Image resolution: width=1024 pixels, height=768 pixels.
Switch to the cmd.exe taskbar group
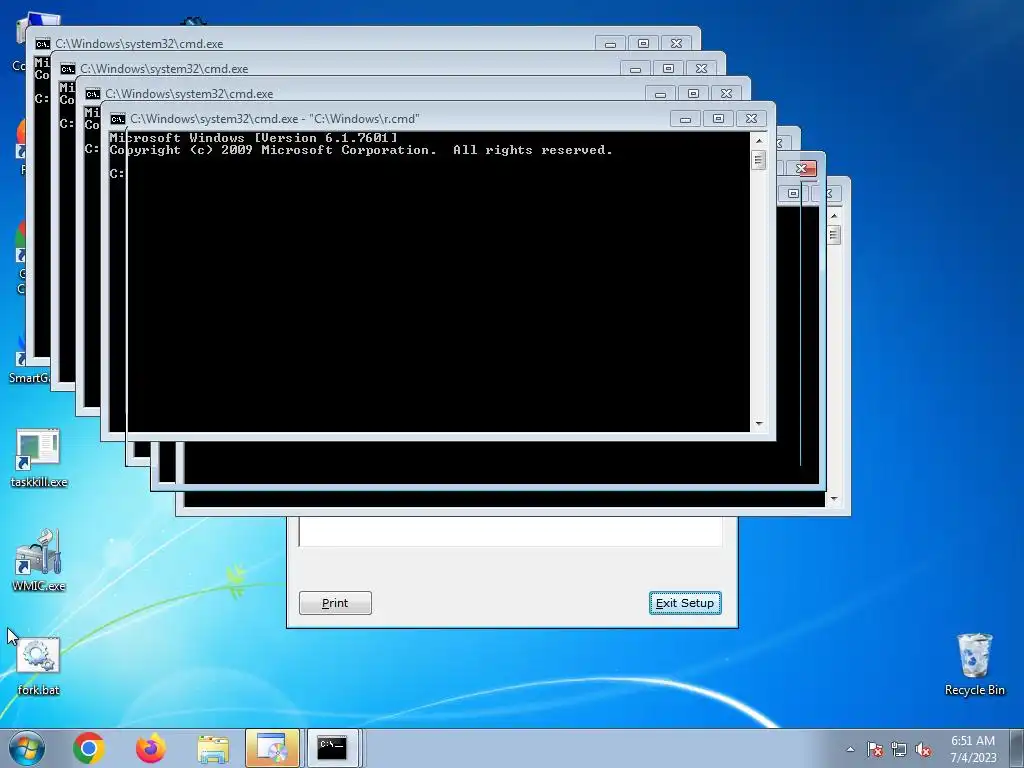click(333, 748)
